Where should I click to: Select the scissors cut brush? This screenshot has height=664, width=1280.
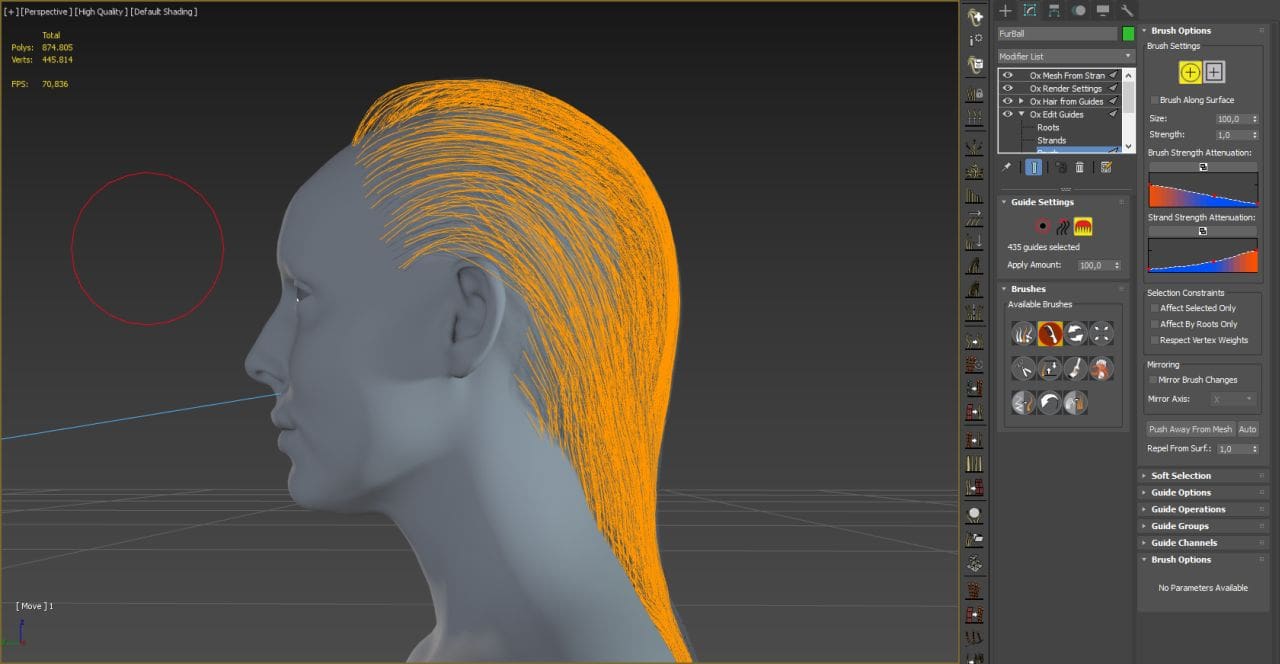click(x=1023, y=369)
